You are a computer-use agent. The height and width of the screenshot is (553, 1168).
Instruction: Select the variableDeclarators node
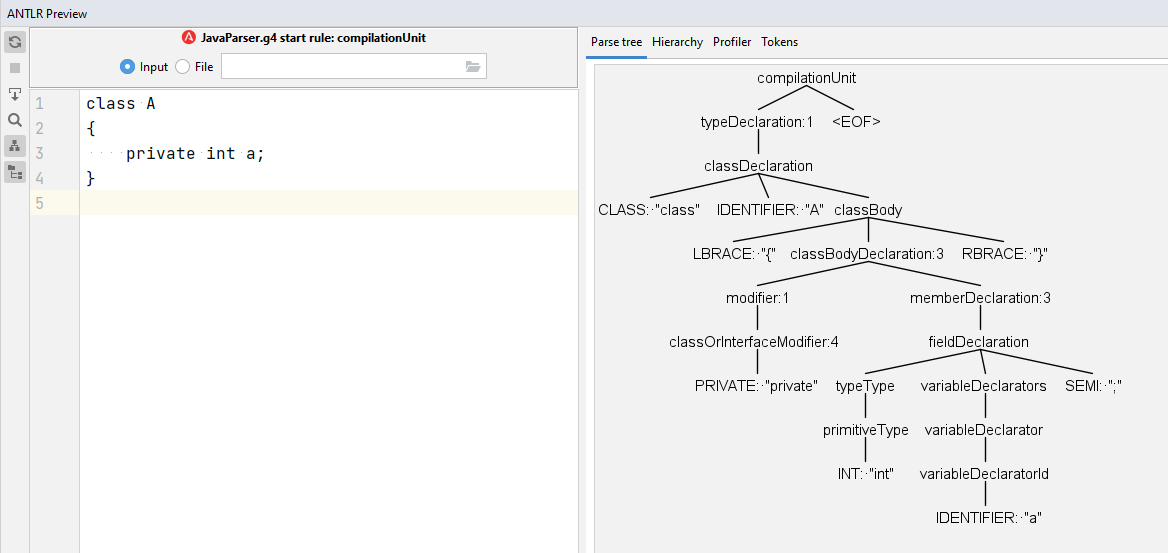(983, 386)
